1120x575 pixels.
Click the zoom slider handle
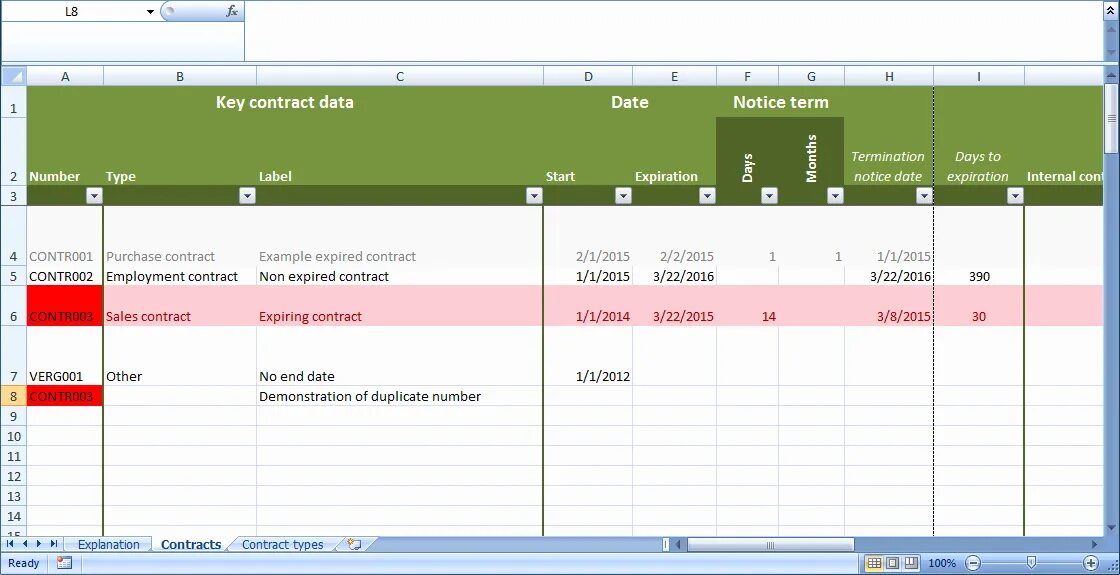(1031, 563)
